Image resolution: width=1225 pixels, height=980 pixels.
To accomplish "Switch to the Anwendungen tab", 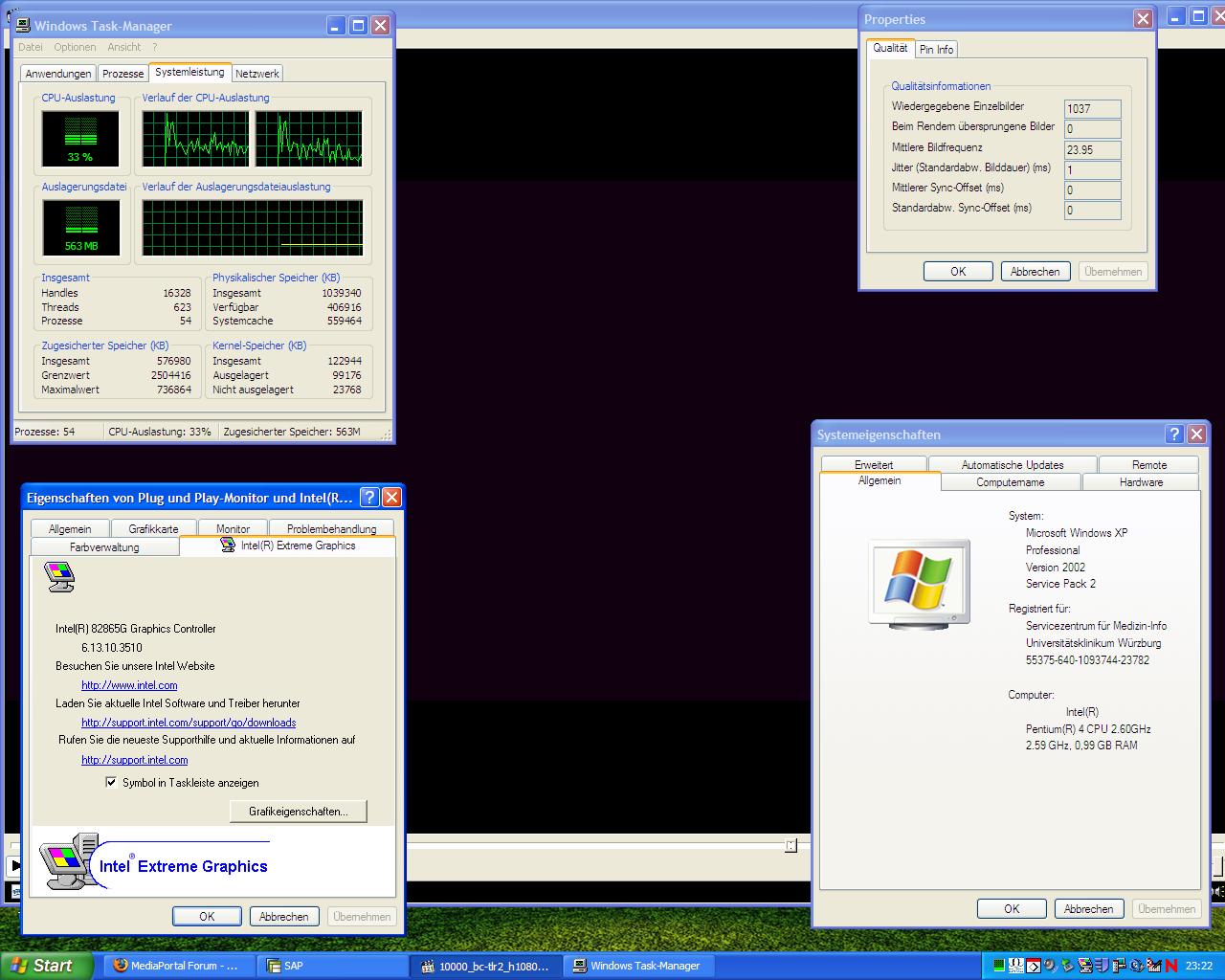I will [58, 74].
